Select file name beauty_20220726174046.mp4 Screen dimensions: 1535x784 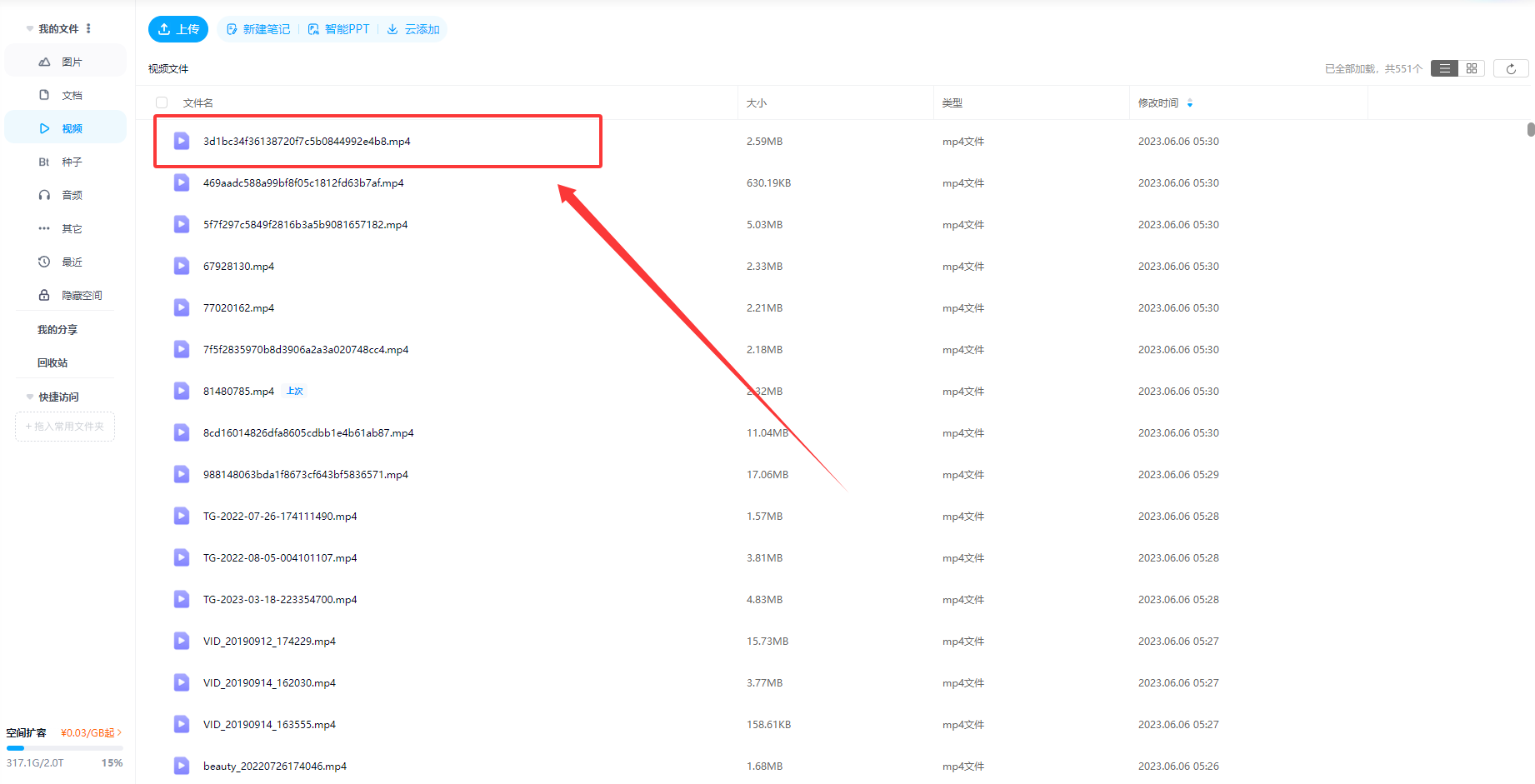(x=275, y=767)
